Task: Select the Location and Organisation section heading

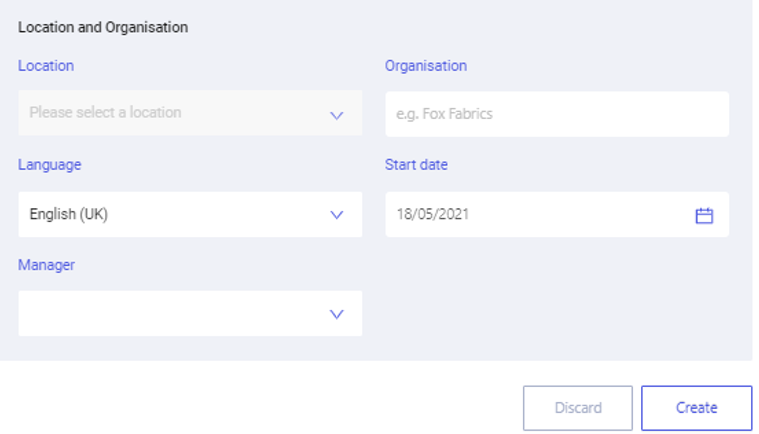Action: (x=103, y=27)
